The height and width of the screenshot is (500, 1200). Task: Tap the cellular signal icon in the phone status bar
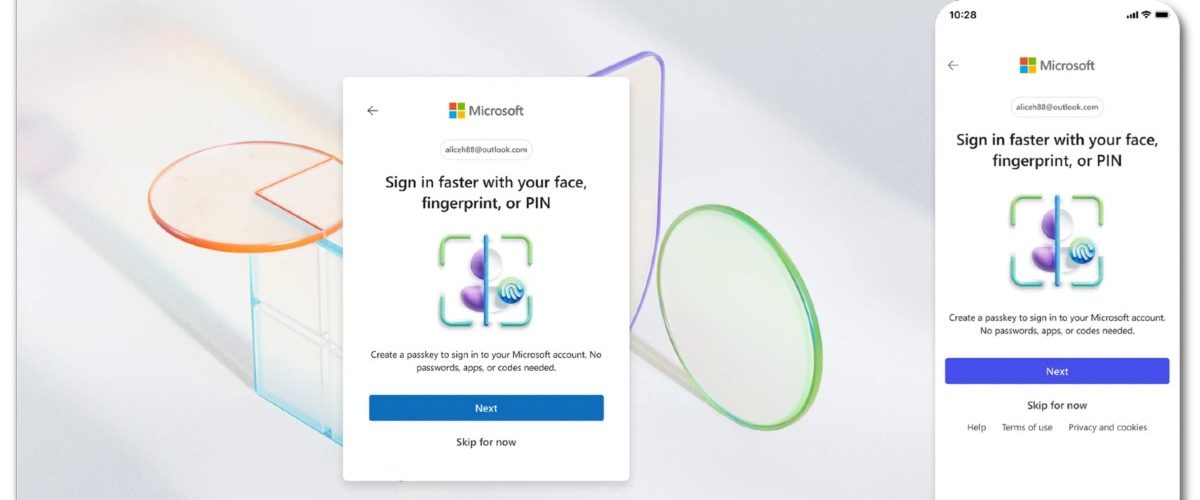(1133, 15)
